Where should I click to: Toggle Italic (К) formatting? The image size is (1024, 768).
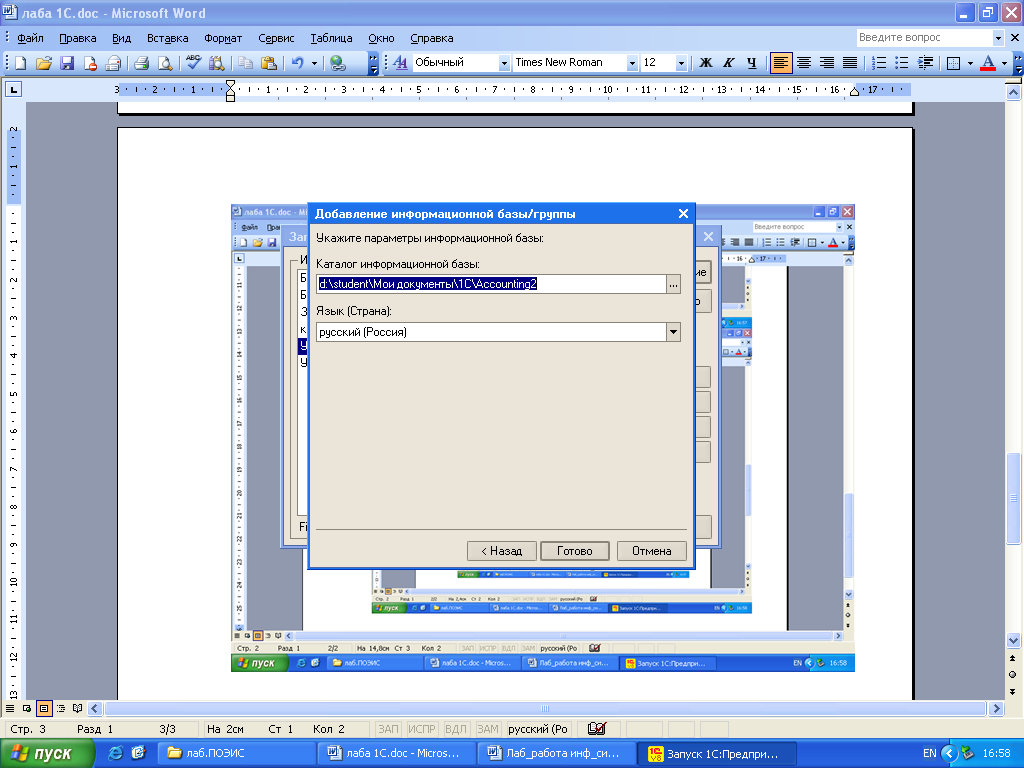[x=728, y=63]
